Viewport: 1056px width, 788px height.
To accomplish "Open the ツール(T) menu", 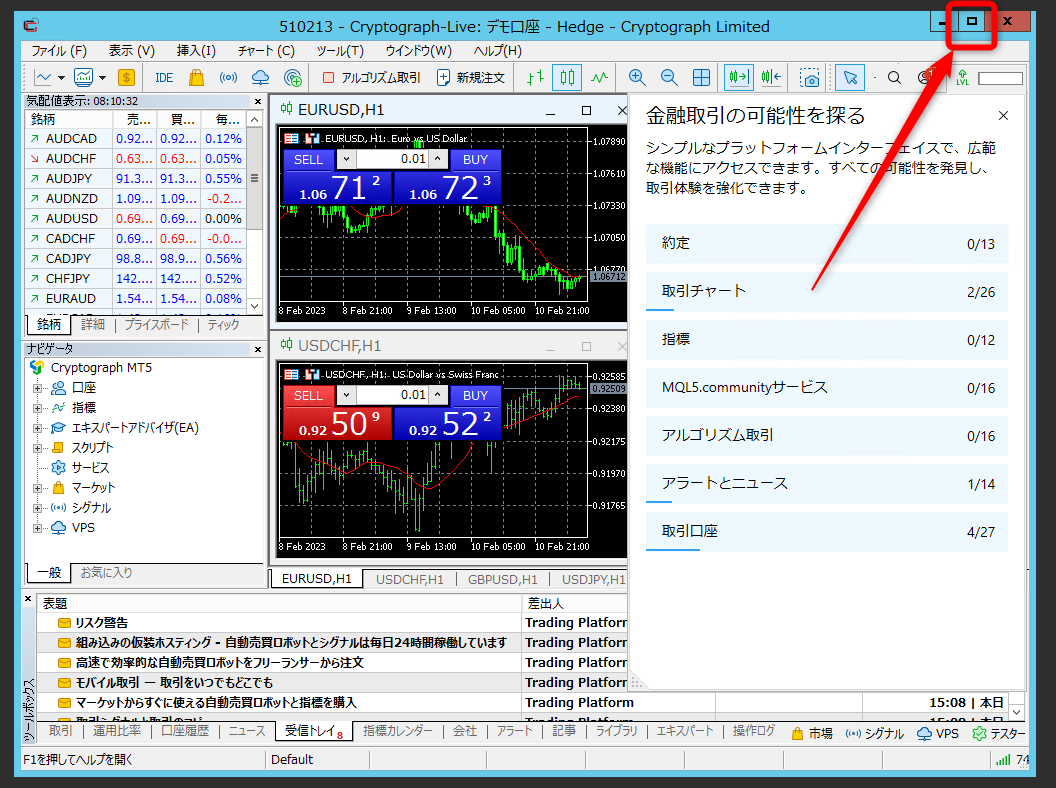I will coord(340,51).
